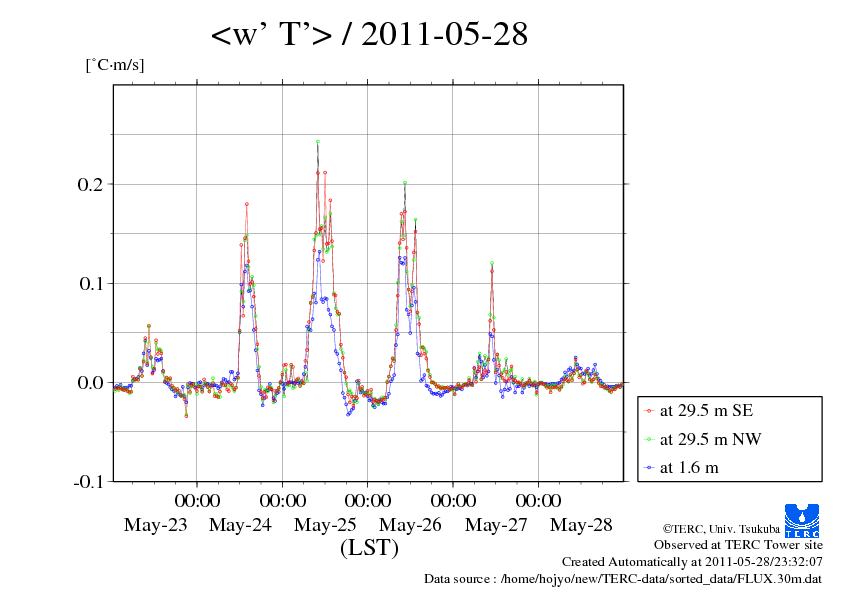The image size is (842, 595).
Task: Click the May-27 date label
Action: (496, 524)
